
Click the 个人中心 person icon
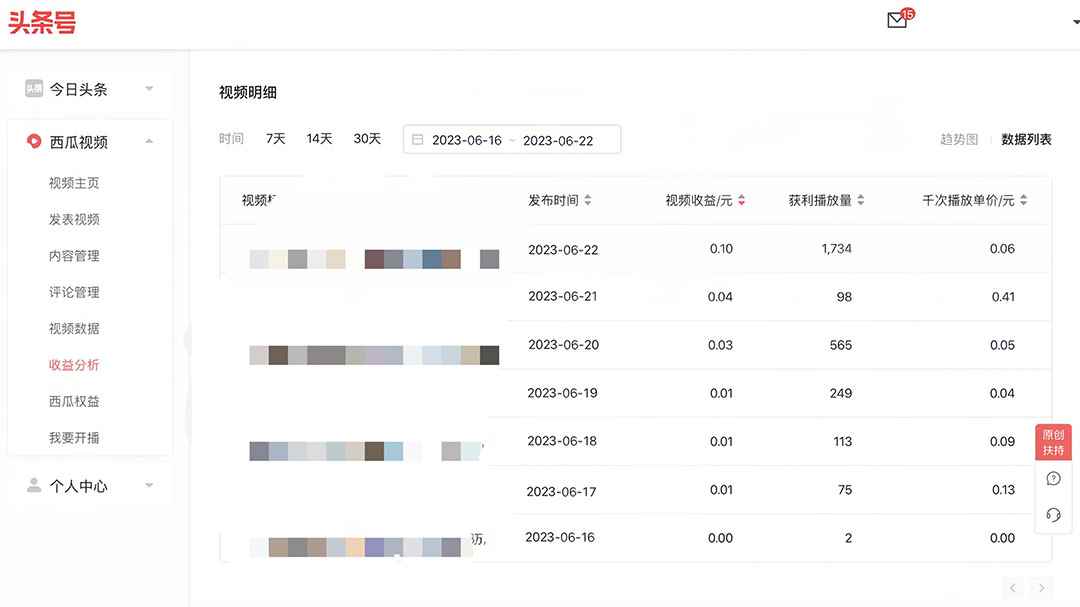pos(34,485)
